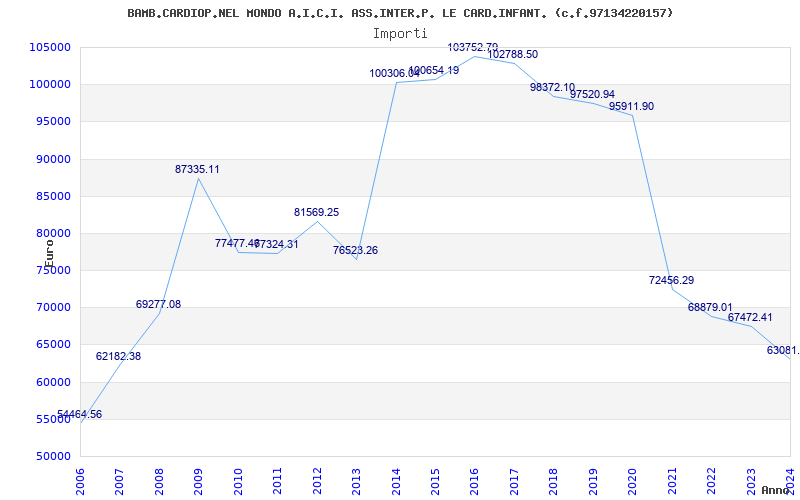This screenshot has width=800, height=500.
Task: Click the data label 102788.50
Action: pyautogui.click(x=513, y=55)
